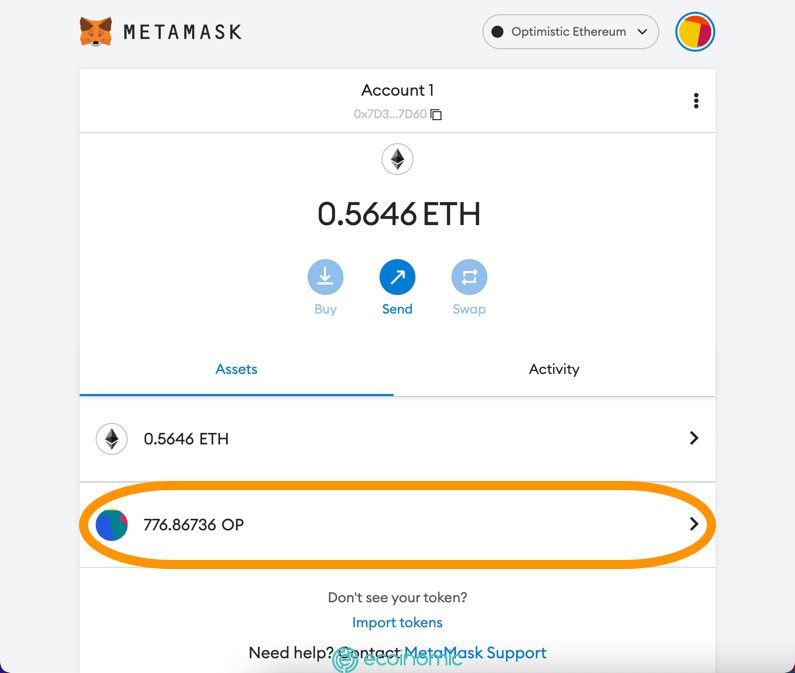Open the three-dot account options menu

click(696, 101)
